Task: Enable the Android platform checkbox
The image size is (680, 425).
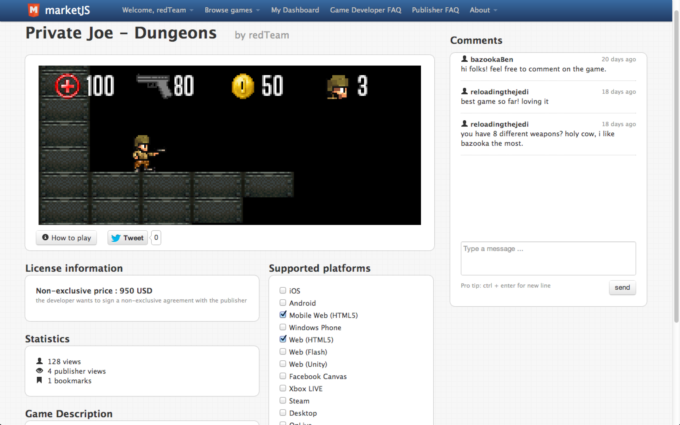Action: pyautogui.click(x=283, y=302)
